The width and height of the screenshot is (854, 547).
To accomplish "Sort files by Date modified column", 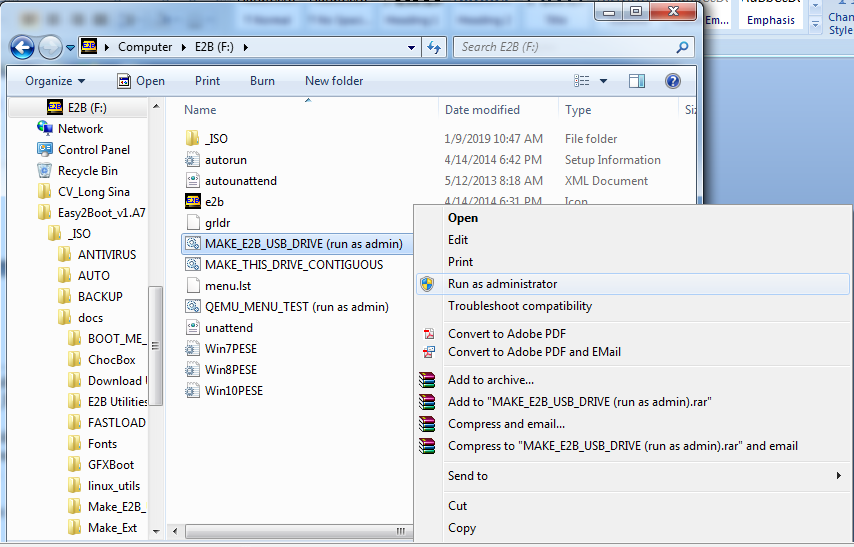I will pos(482,110).
